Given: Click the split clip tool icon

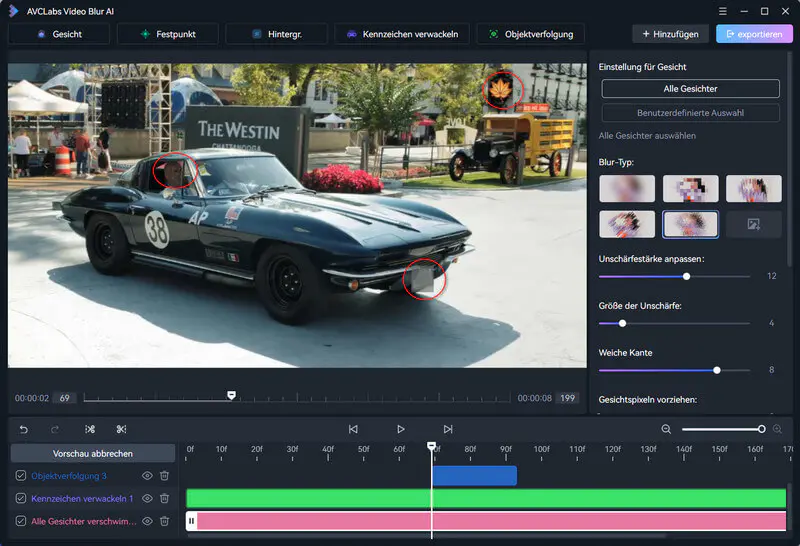Looking at the screenshot, I should pyautogui.click(x=90, y=429).
